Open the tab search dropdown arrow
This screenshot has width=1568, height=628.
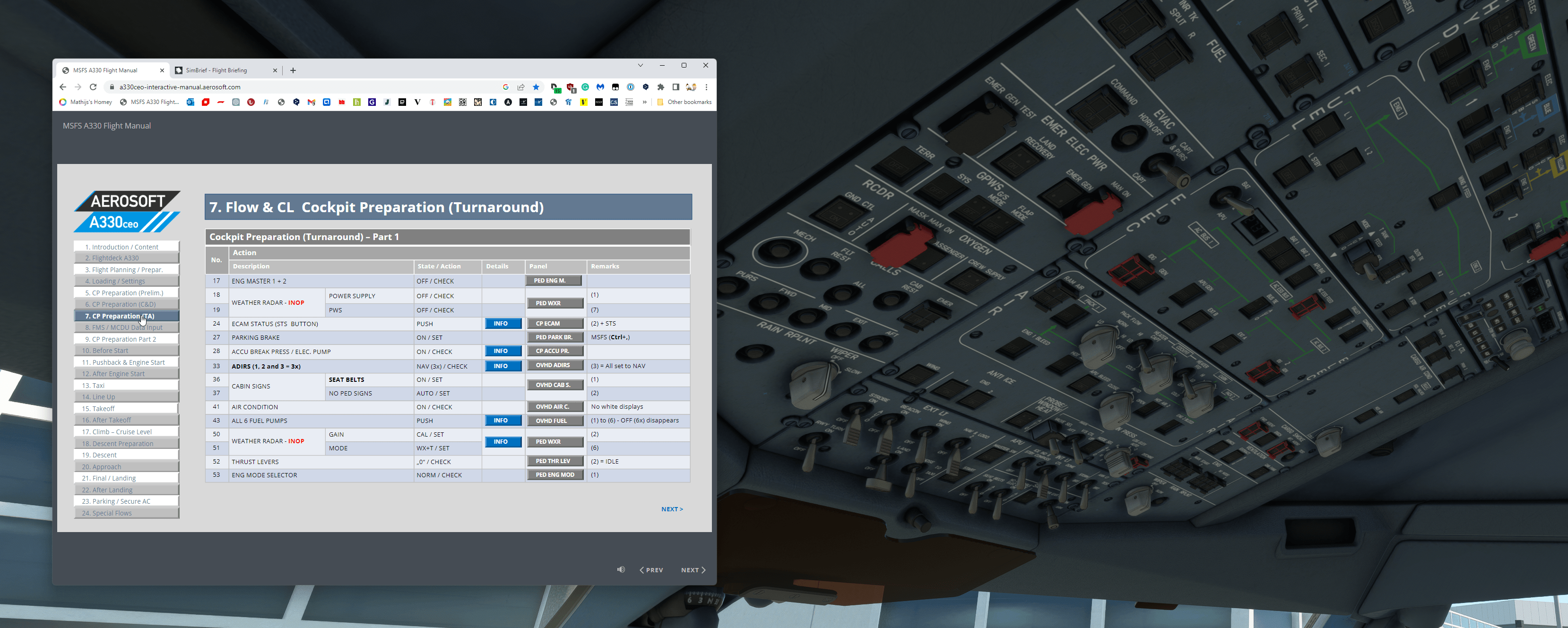tap(641, 65)
